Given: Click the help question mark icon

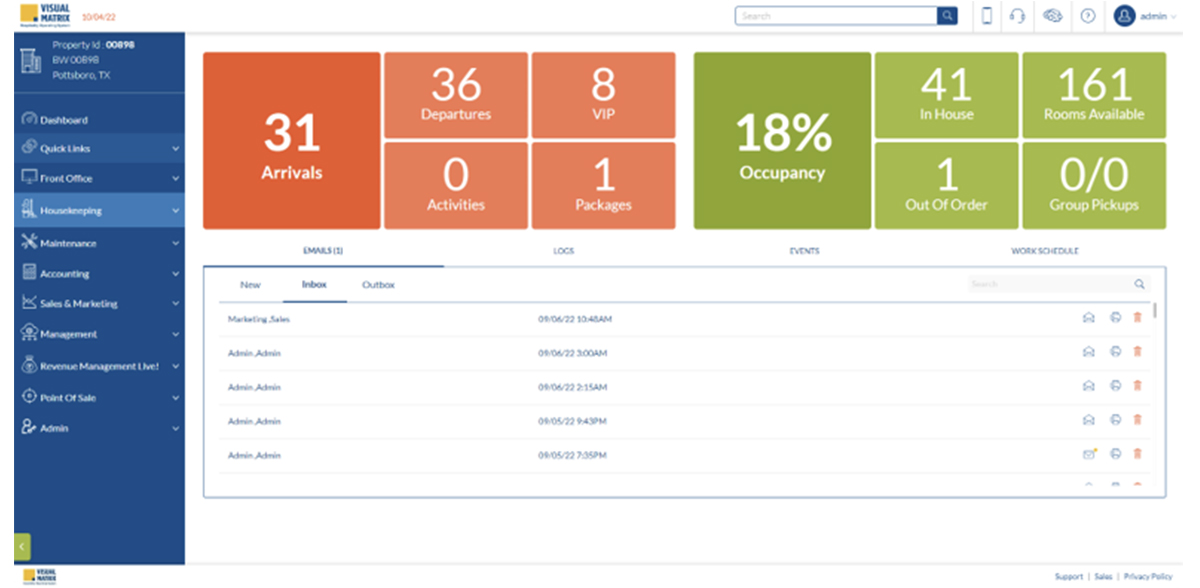Looking at the screenshot, I should click(1088, 16).
